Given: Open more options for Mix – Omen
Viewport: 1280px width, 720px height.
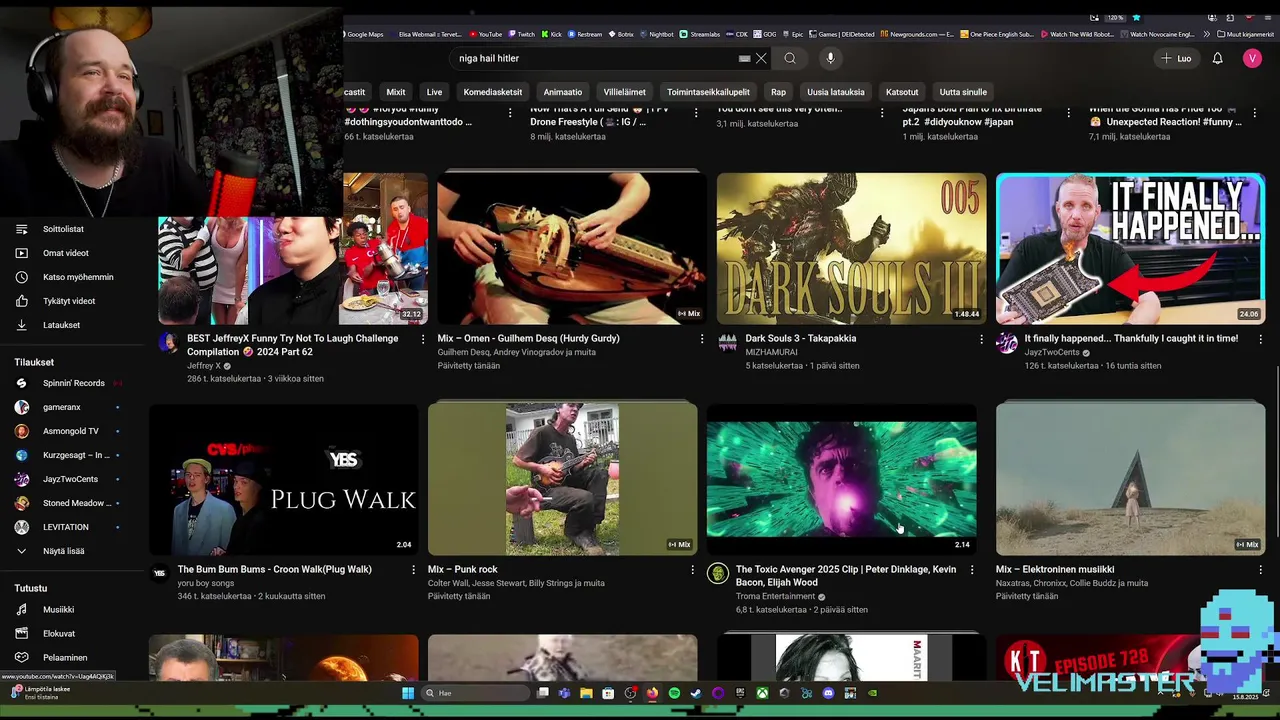Looking at the screenshot, I should [702, 339].
